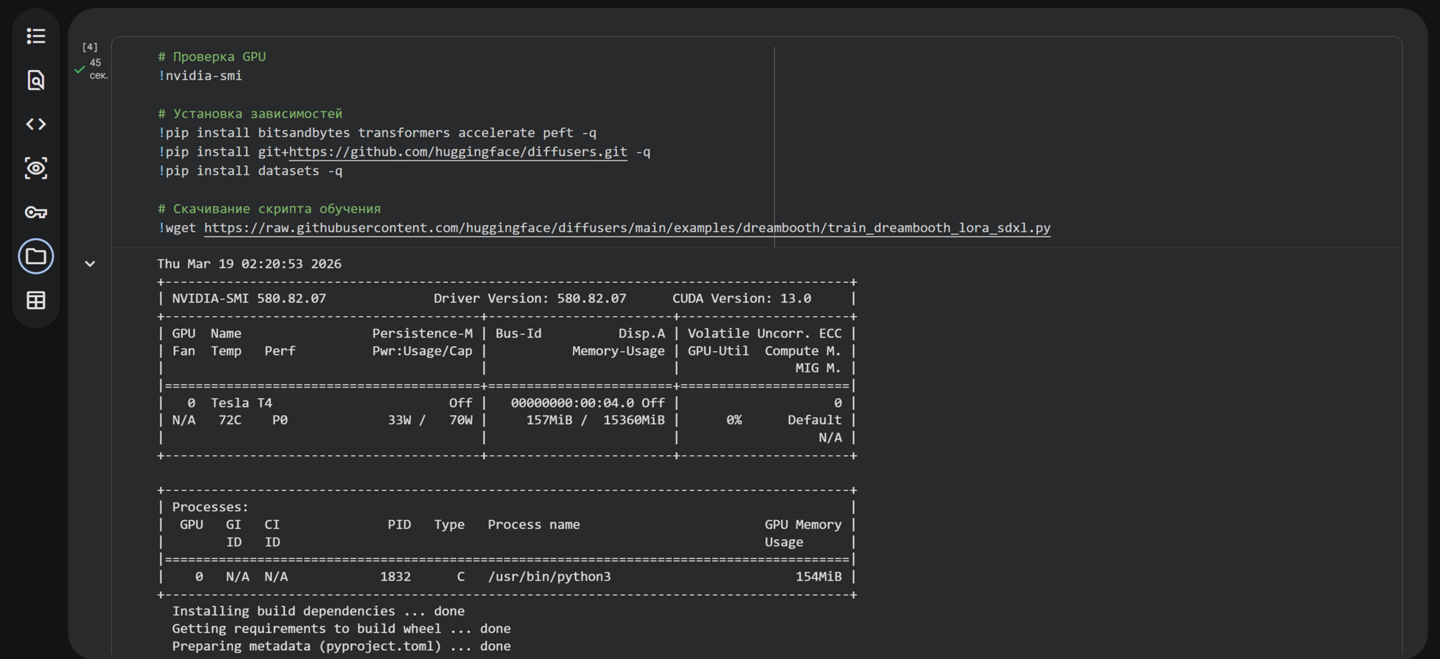Click 'Installing build dependencies ... done' line
The image size is (1440, 659).
pos(318,611)
